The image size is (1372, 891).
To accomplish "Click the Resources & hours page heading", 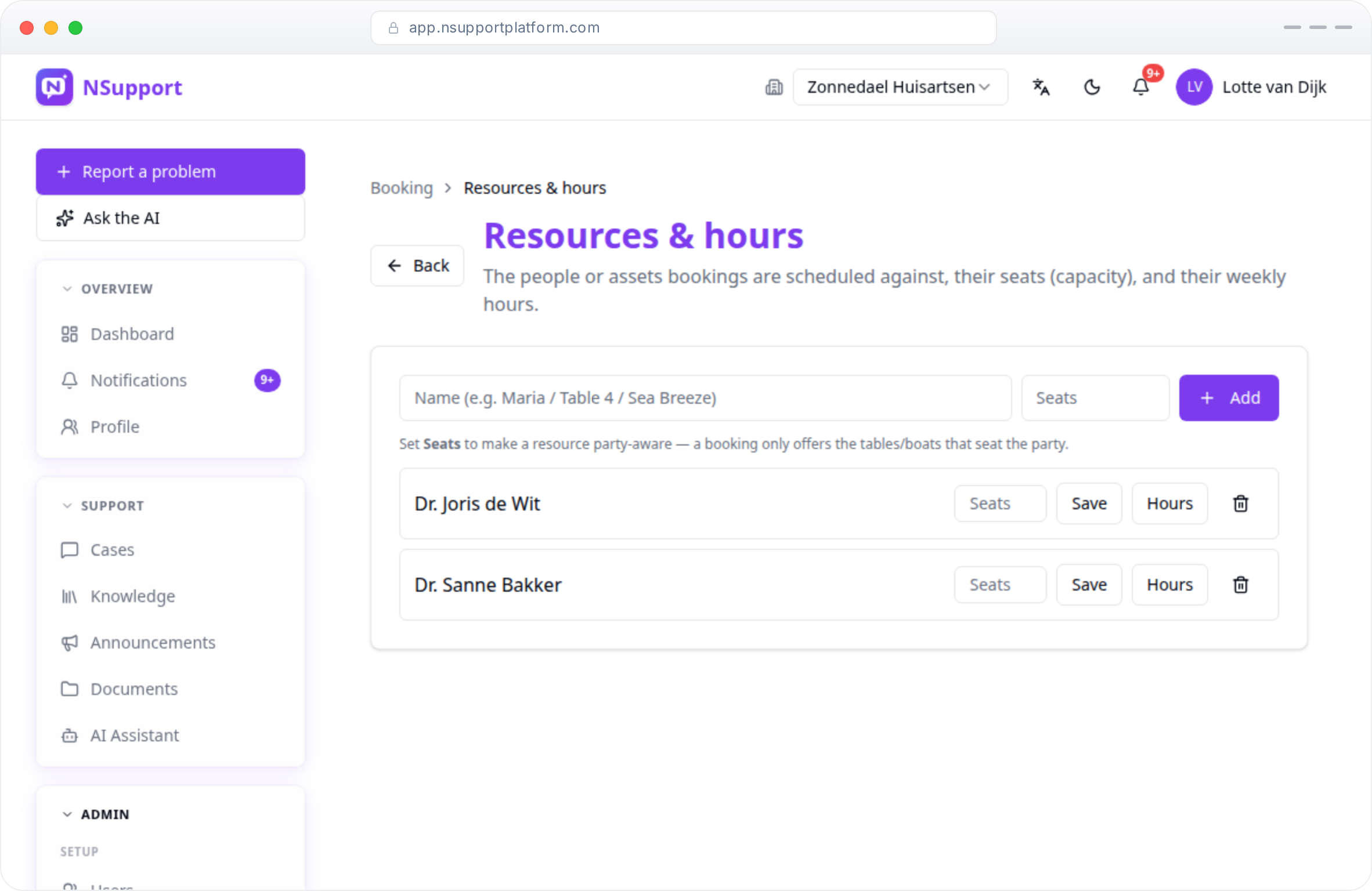I will (x=644, y=236).
